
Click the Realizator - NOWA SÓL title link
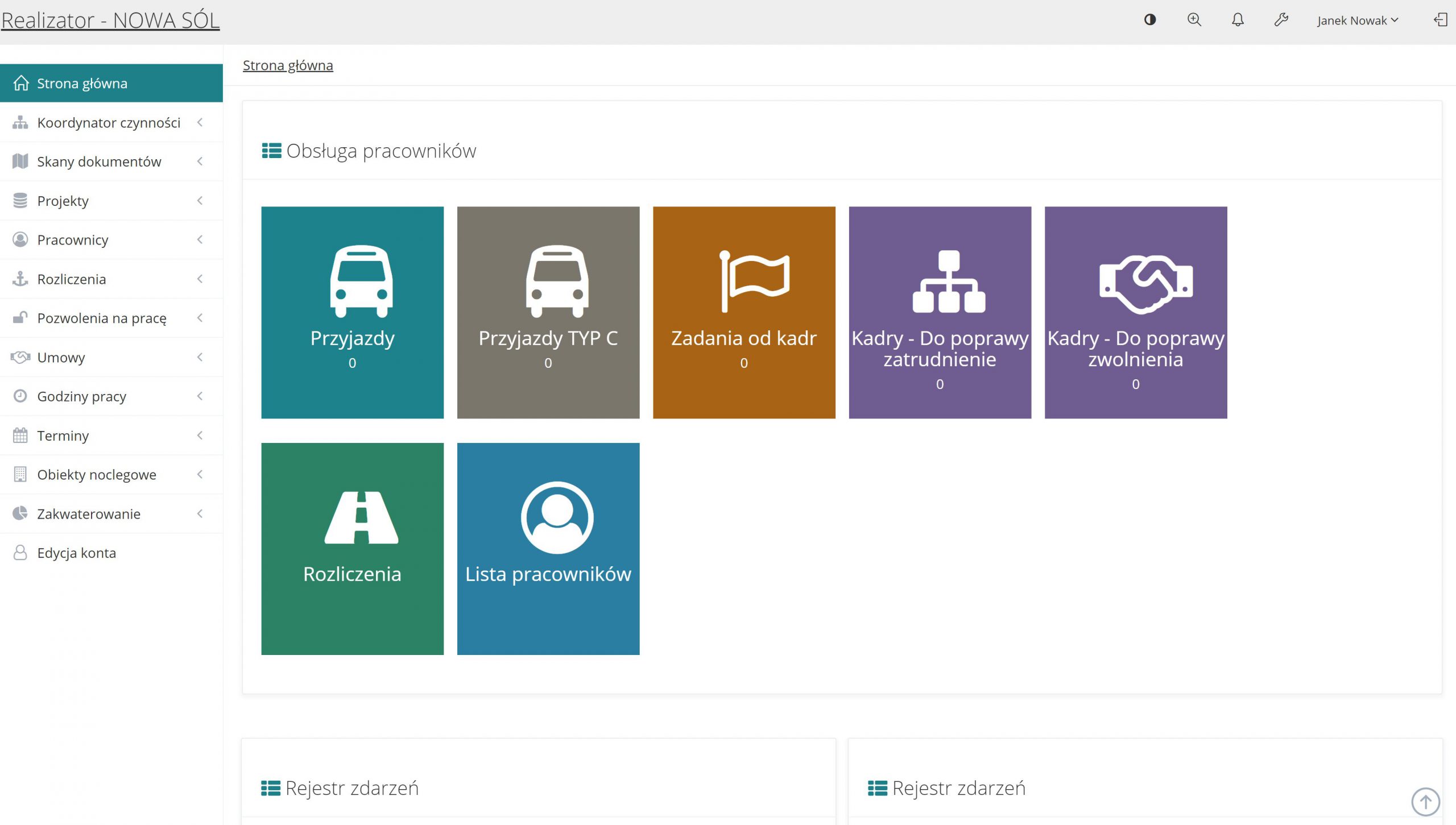[x=110, y=20]
